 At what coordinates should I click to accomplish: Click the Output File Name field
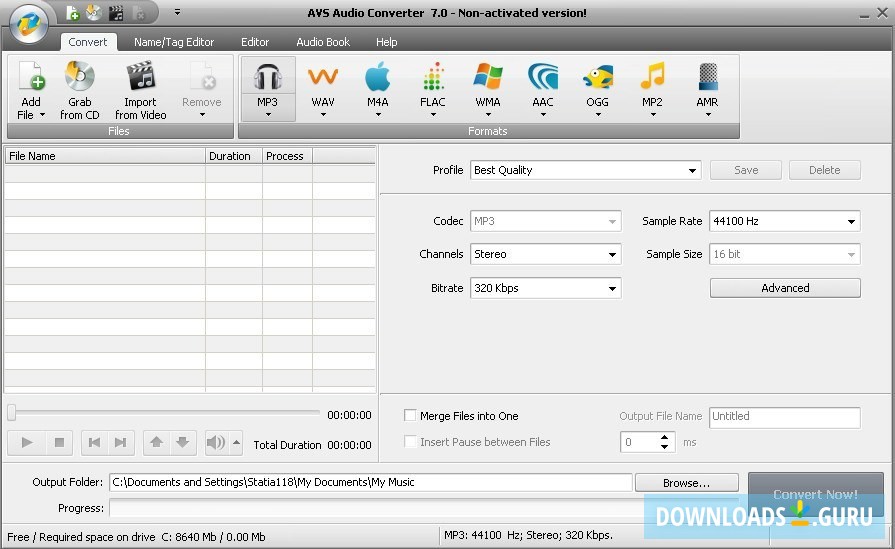point(784,417)
